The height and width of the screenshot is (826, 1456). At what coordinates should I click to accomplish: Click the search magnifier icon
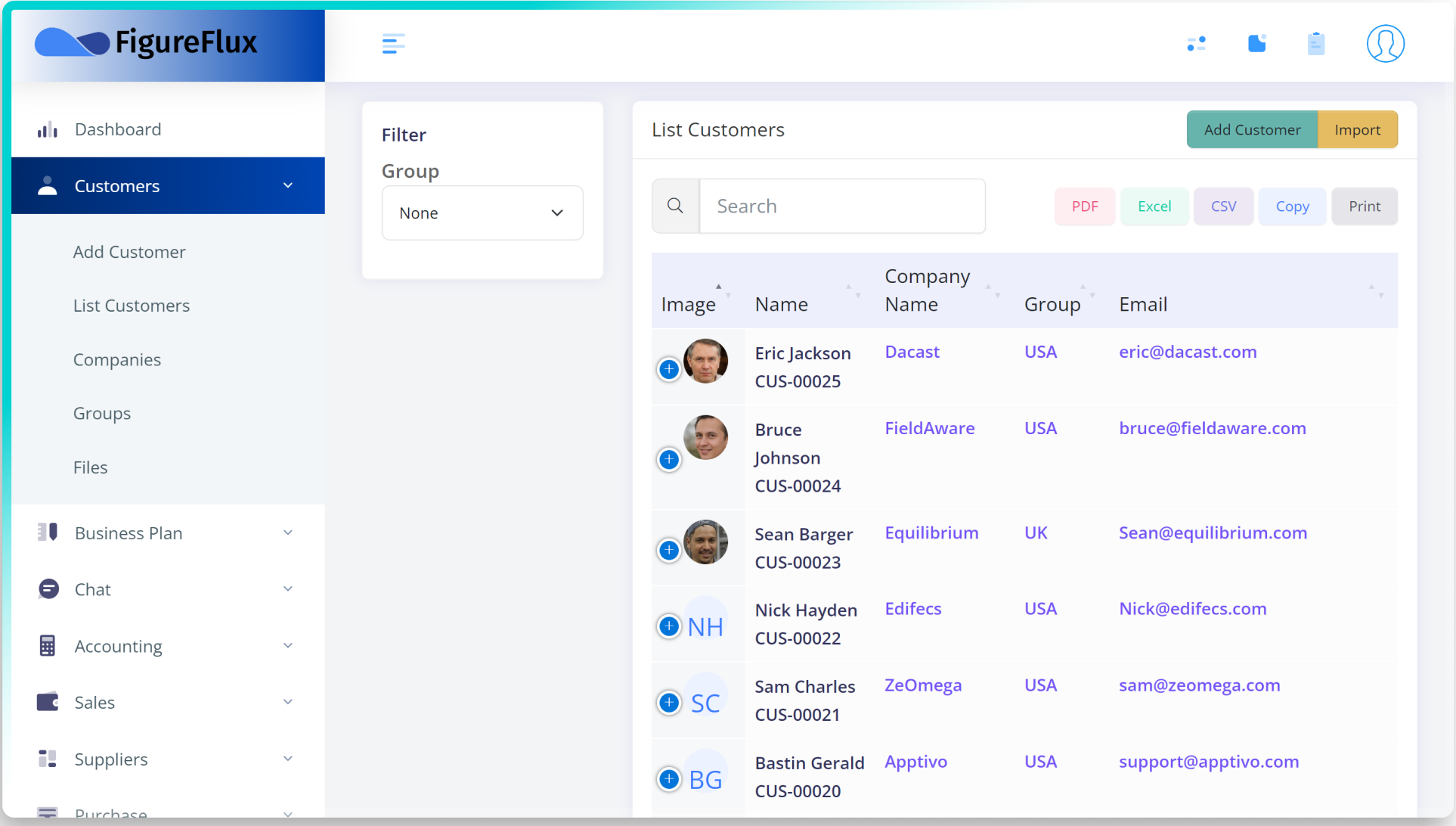tap(675, 206)
